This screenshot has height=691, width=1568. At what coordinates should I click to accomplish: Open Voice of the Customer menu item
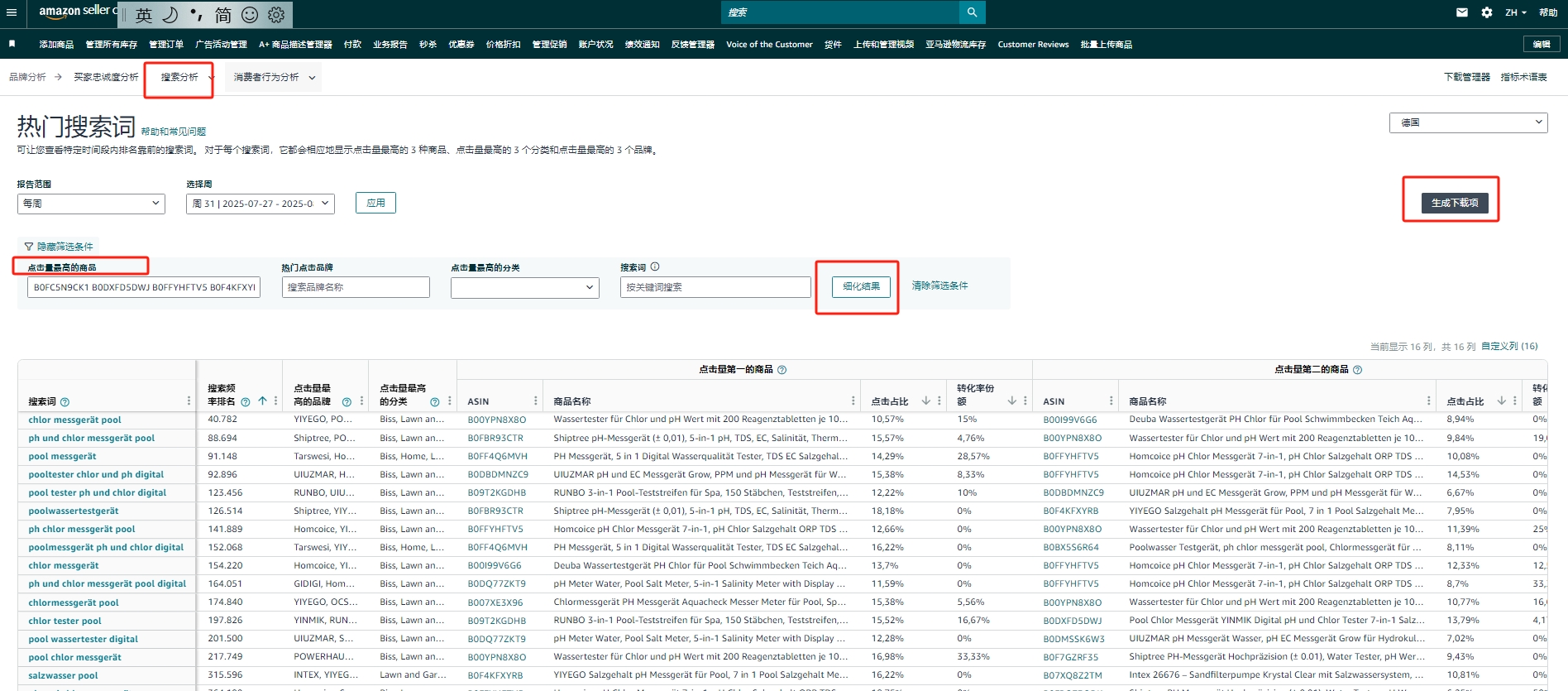click(x=769, y=45)
